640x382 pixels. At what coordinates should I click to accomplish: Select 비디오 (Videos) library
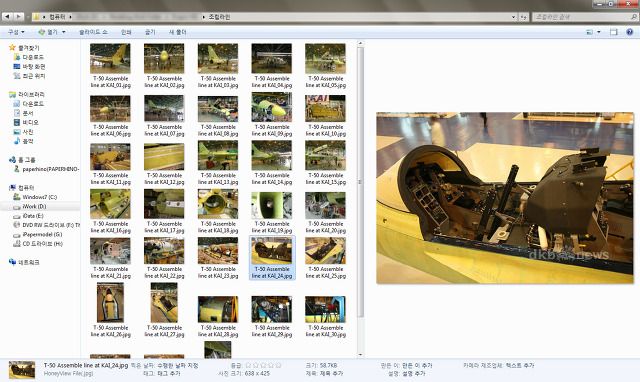26,122
